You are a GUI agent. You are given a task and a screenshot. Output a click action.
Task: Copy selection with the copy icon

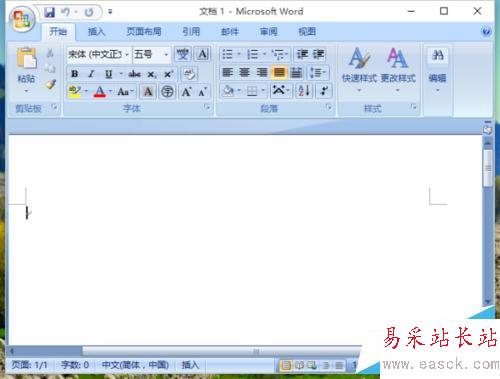50,68
